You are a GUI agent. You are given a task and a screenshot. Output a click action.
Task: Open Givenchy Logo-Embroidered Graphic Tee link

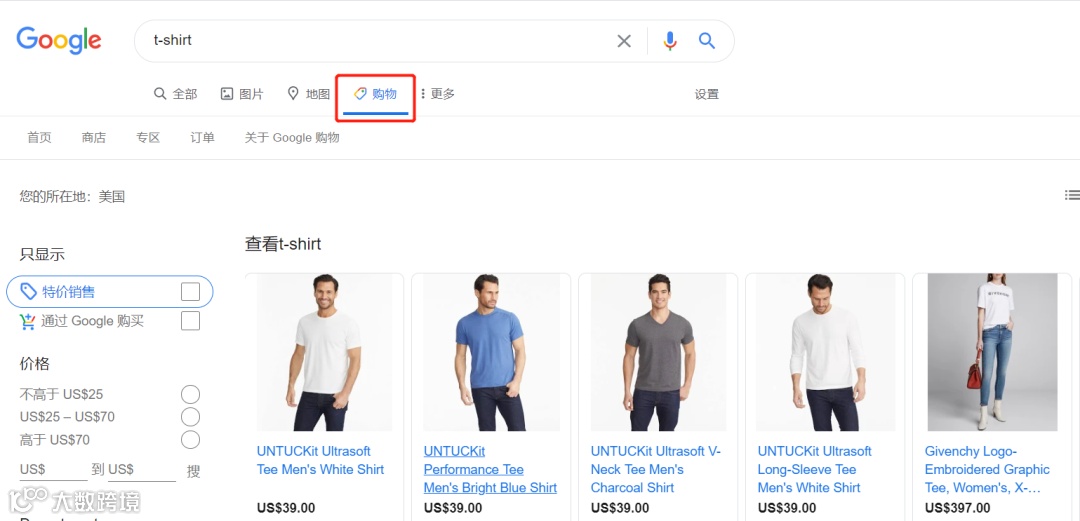click(x=988, y=469)
